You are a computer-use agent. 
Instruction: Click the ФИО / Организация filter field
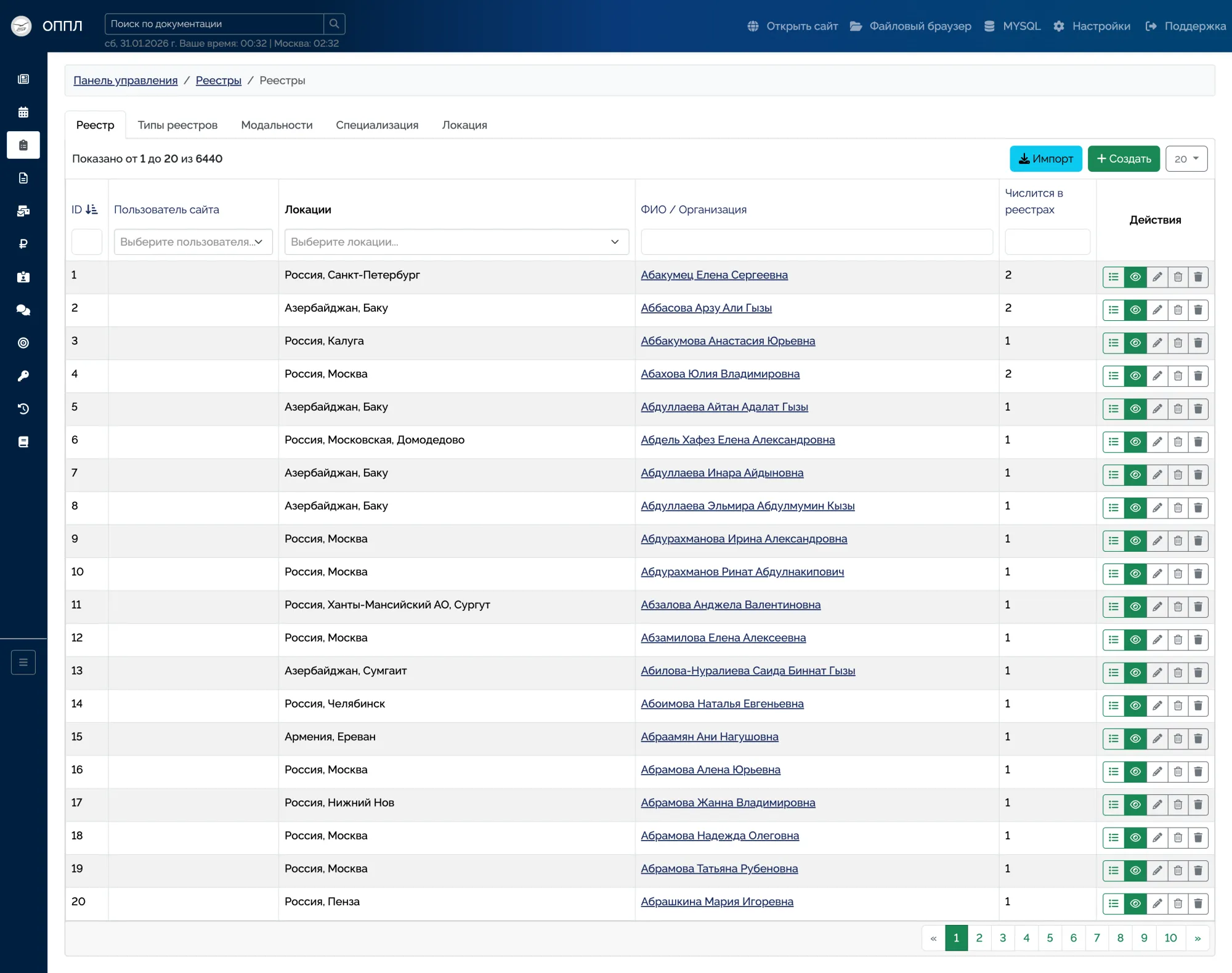[816, 242]
